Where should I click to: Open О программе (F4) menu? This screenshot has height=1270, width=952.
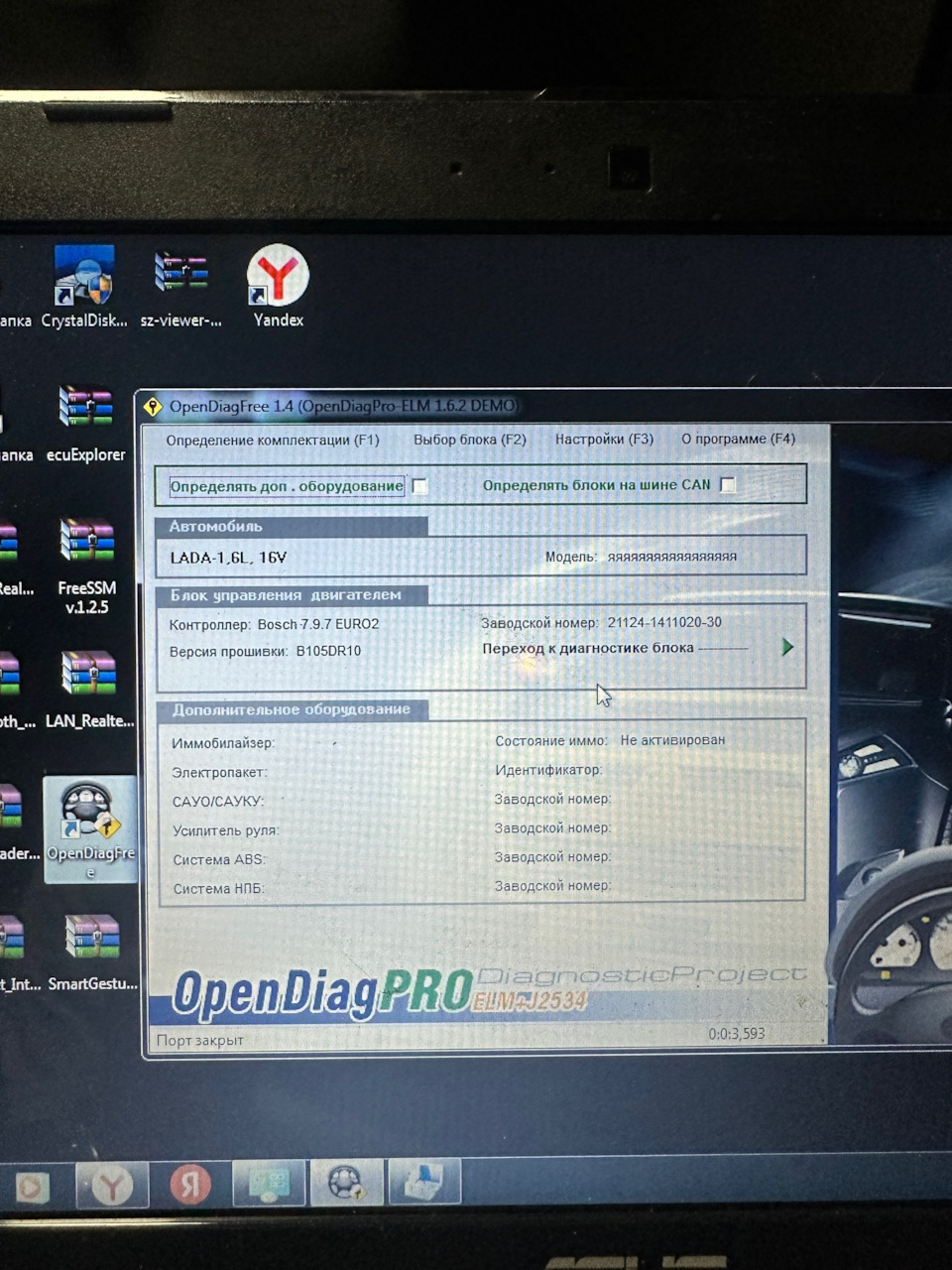pyautogui.click(x=739, y=438)
